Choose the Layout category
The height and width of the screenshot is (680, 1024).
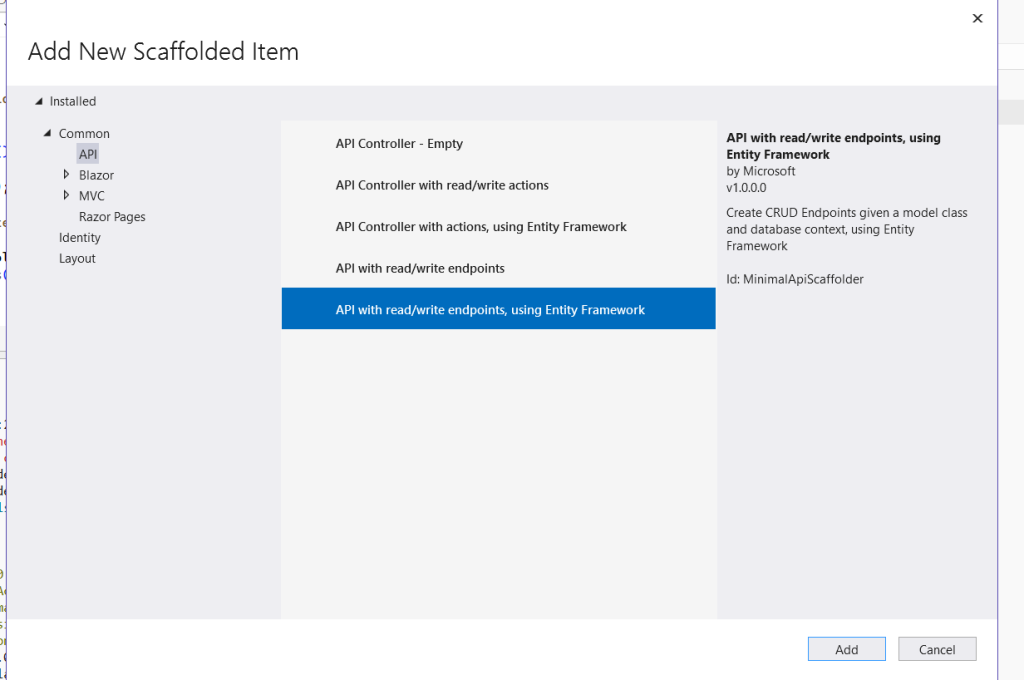pyautogui.click(x=77, y=259)
